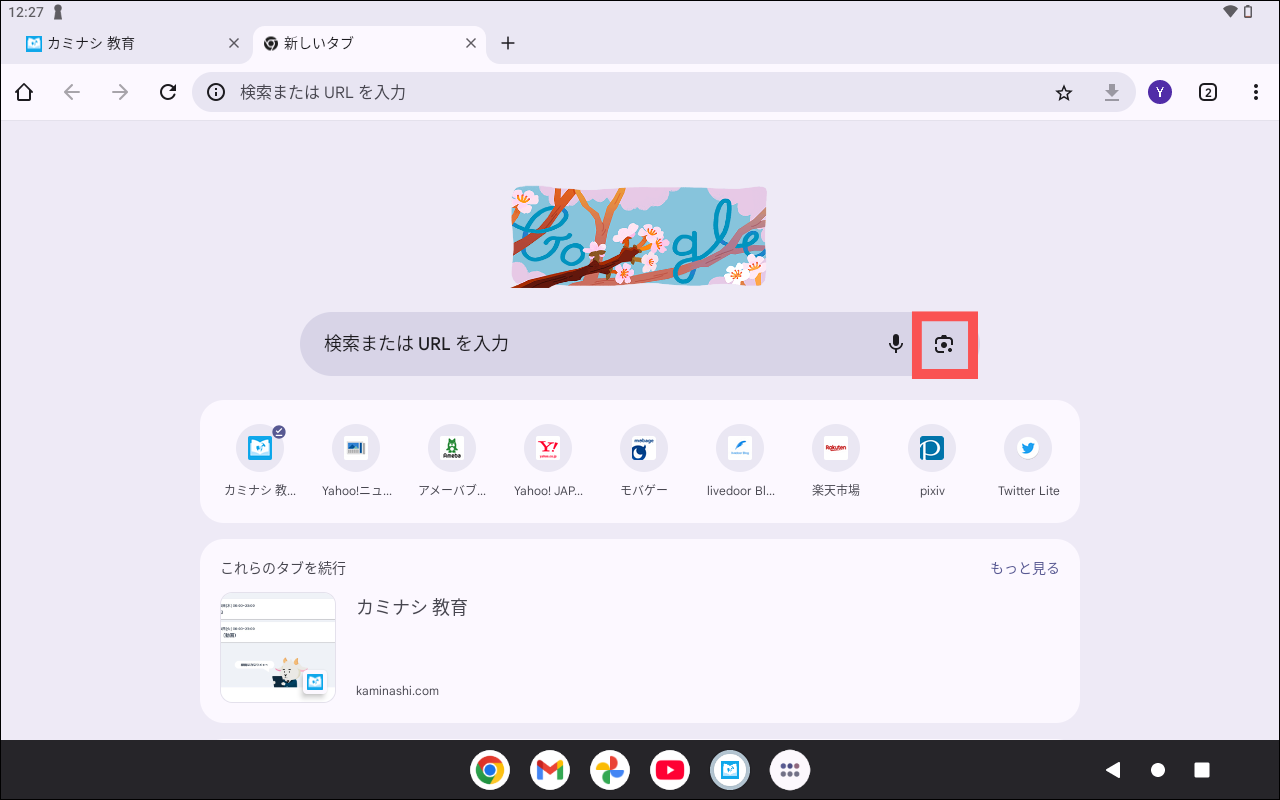Viewport: 1280px width, 800px height.
Task: Close the 新しいタブ tab
Action: [471, 44]
